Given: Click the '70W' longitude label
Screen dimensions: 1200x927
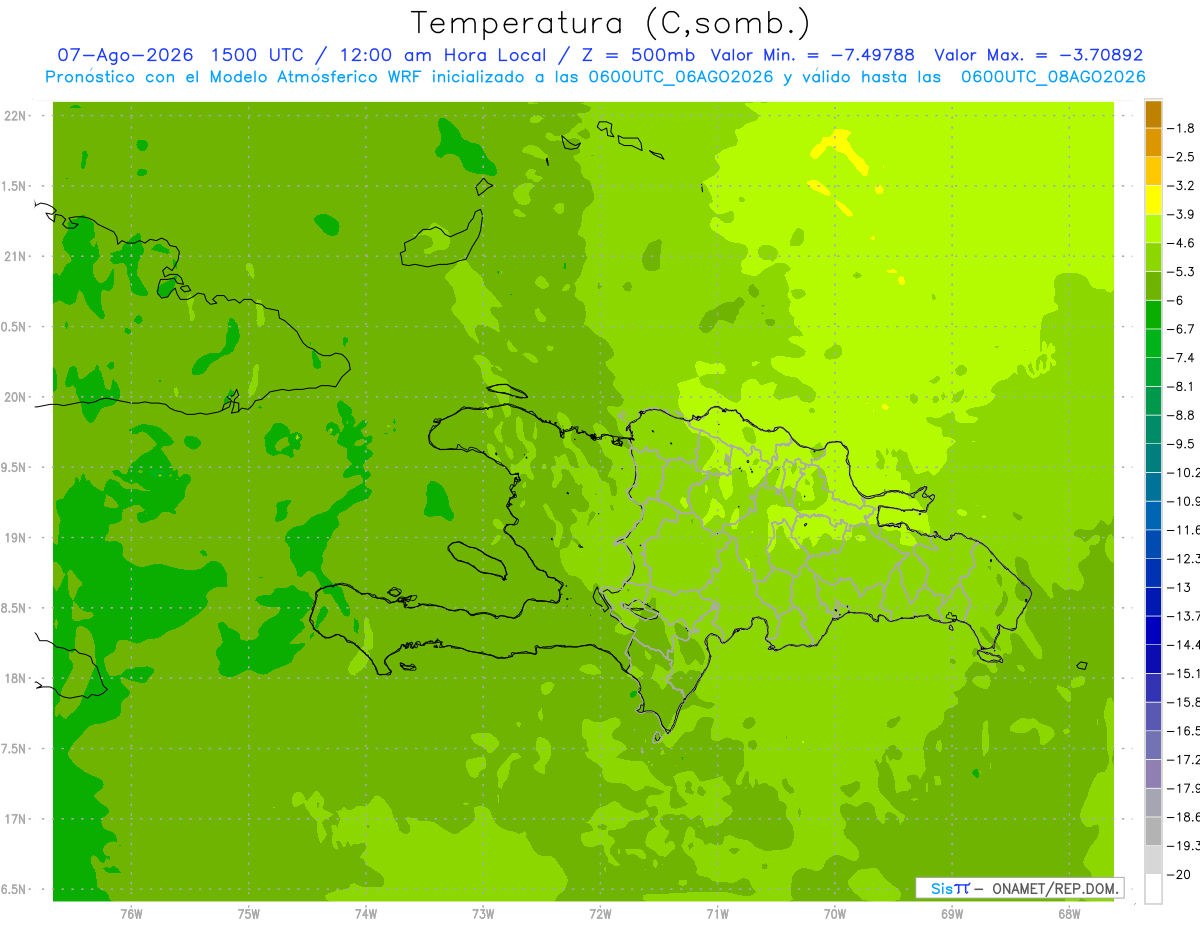Looking at the screenshot, I should click(x=835, y=914).
